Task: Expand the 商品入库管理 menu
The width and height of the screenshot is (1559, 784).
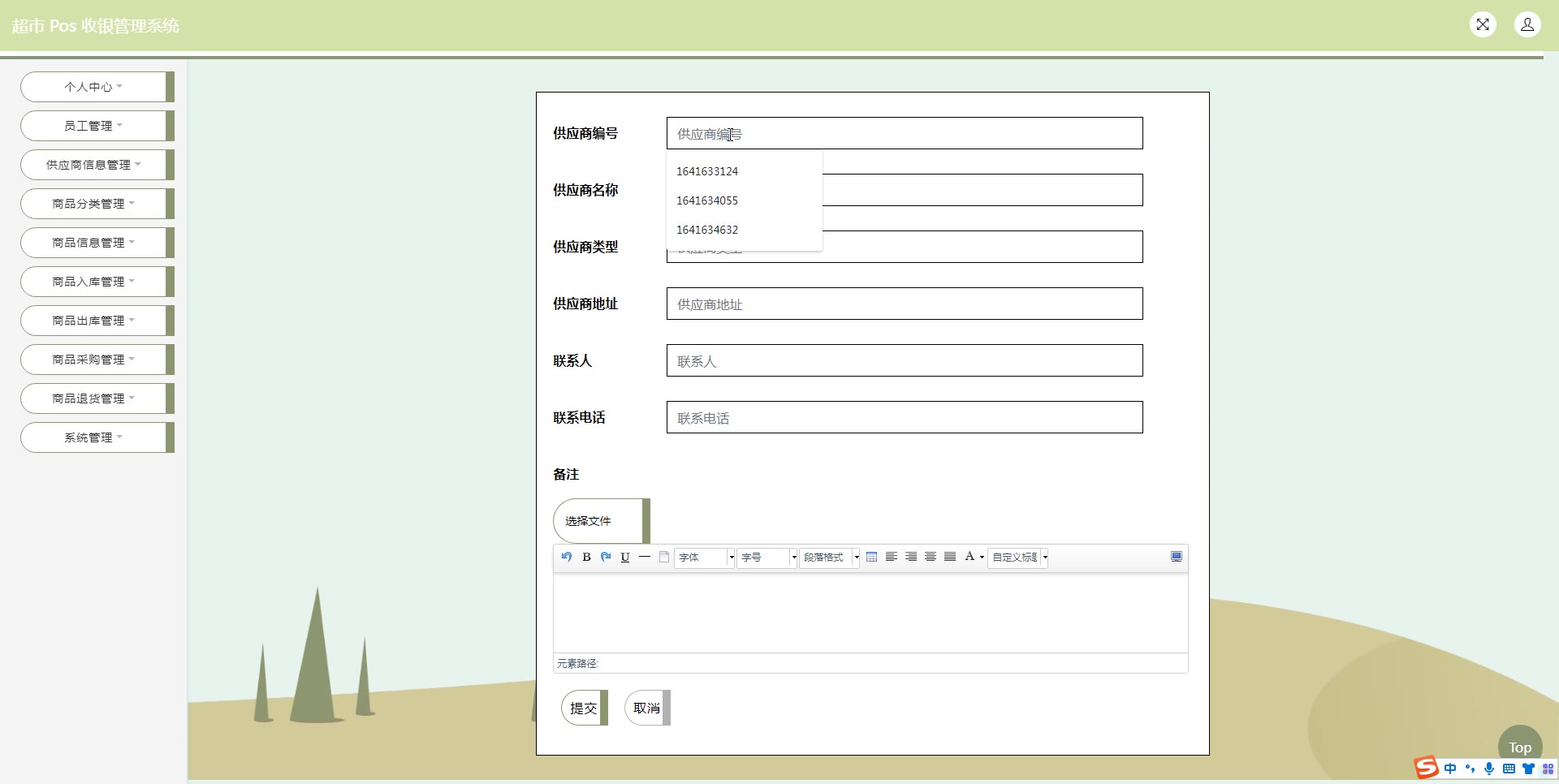Action: [97, 282]
